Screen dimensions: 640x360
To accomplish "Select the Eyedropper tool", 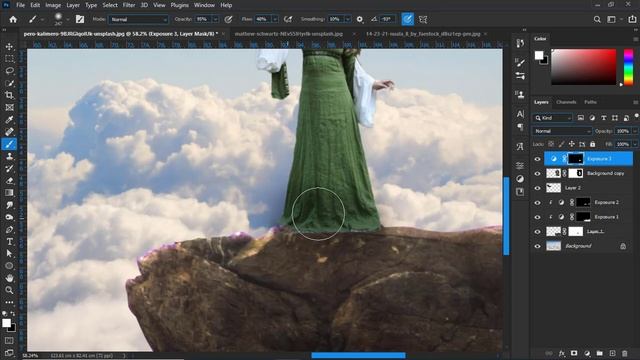I will (x=9, y=120).
